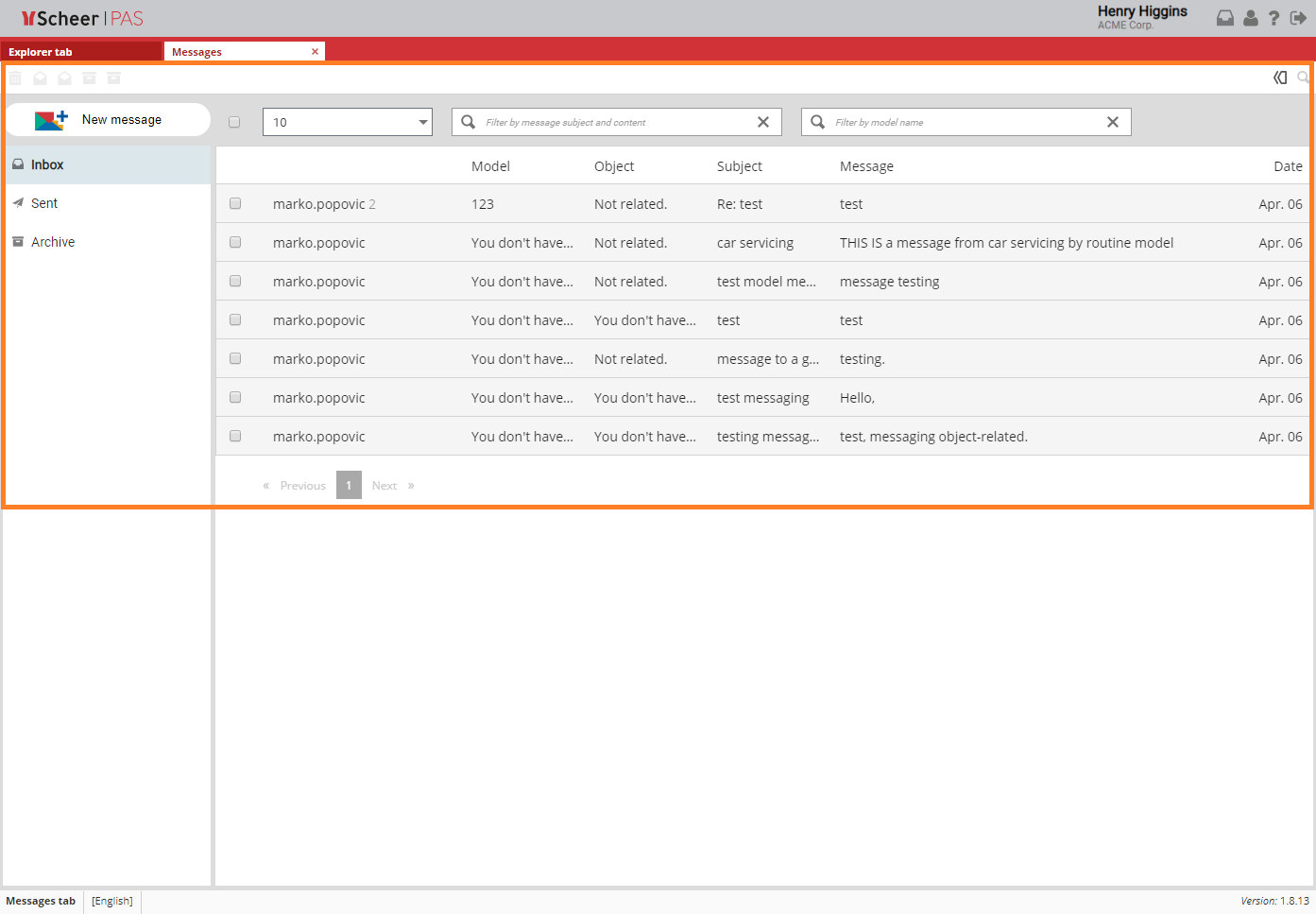1316x914 pixels.
Task: Select the Messages tab
Action: (x=197, y=51)
